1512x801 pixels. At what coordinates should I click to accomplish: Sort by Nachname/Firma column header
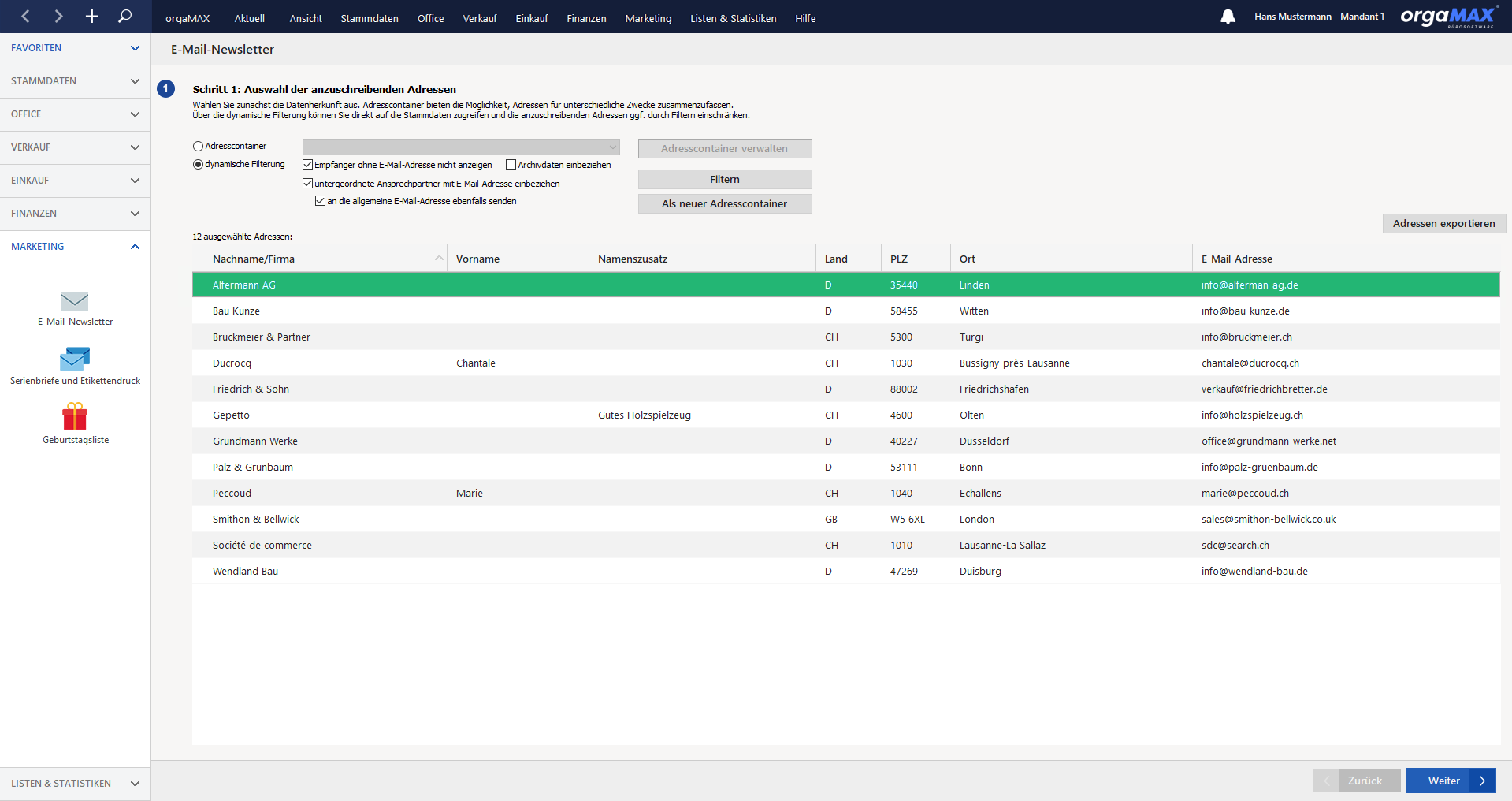319,259
